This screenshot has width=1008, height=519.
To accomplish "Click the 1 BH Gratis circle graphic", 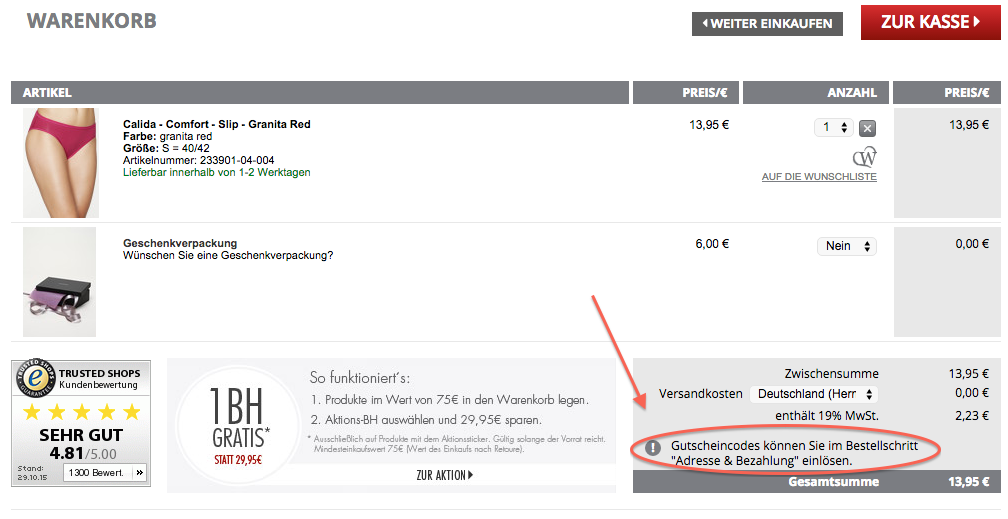I will point(237,426).
